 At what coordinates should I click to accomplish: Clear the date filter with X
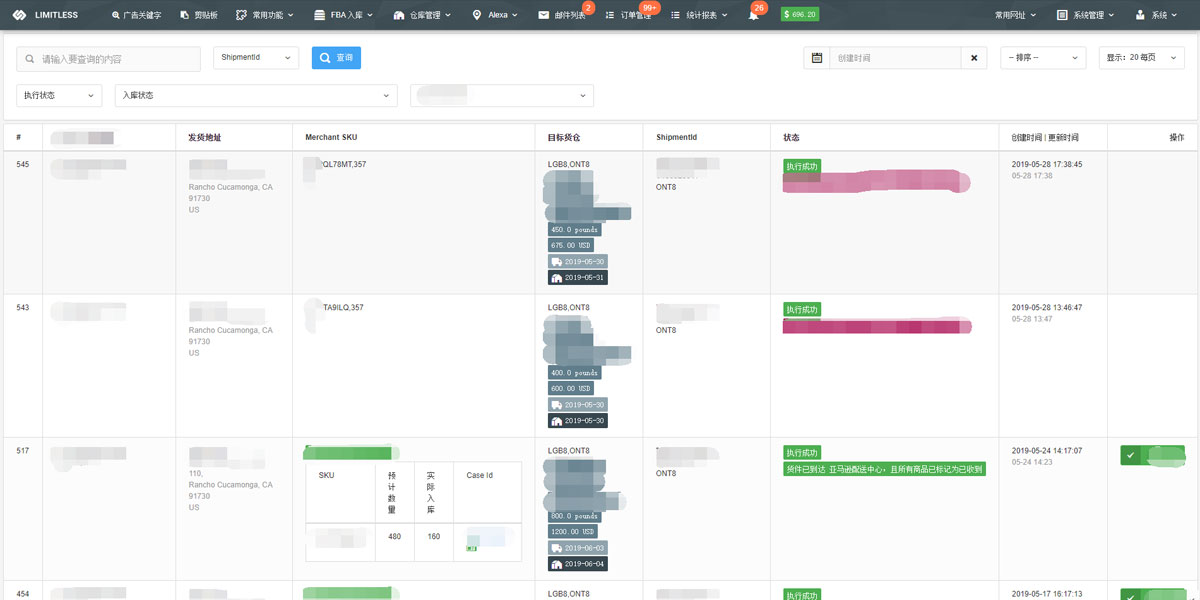pos(974,58)
